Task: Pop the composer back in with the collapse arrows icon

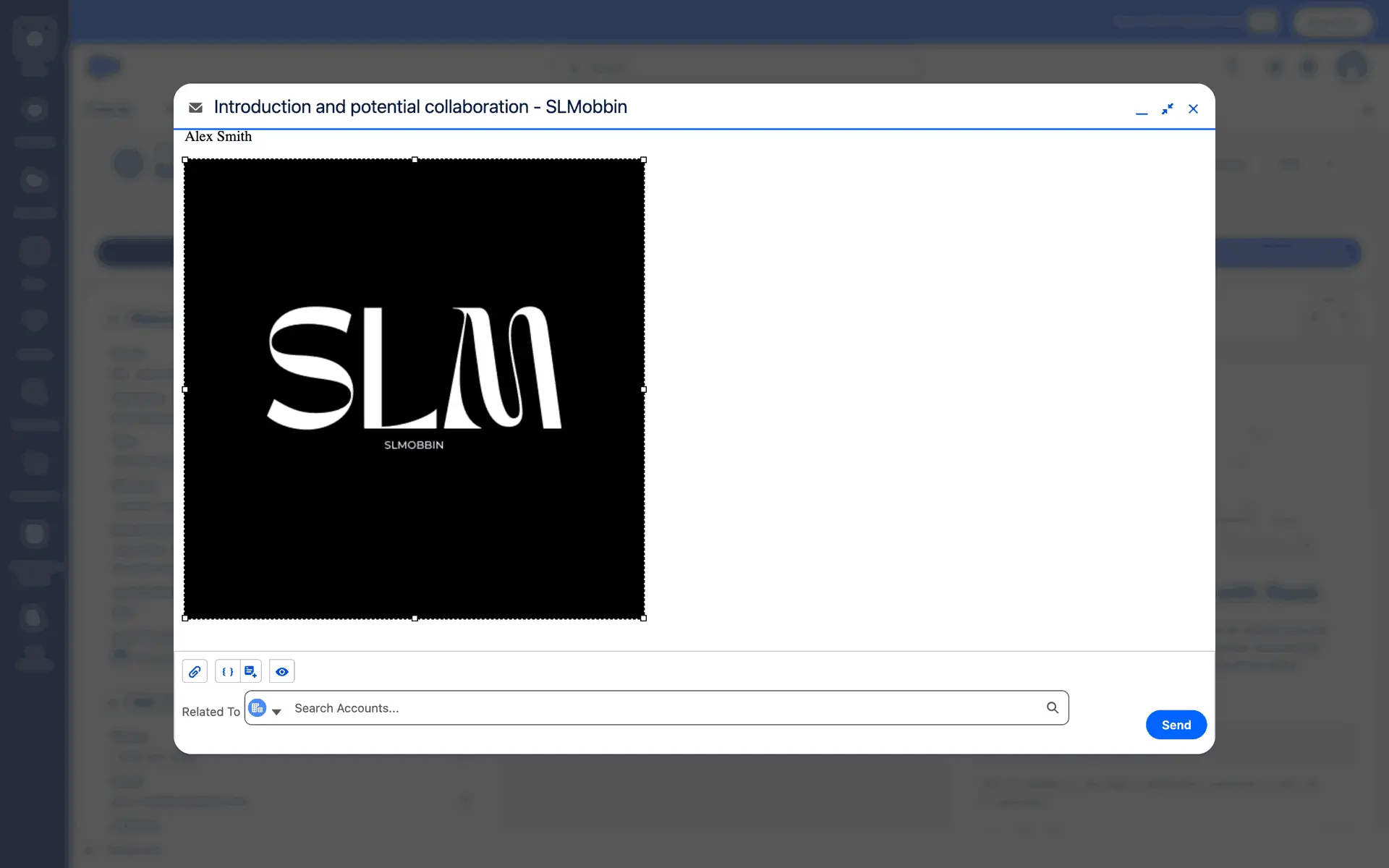Action: (x=1167, y=109)
